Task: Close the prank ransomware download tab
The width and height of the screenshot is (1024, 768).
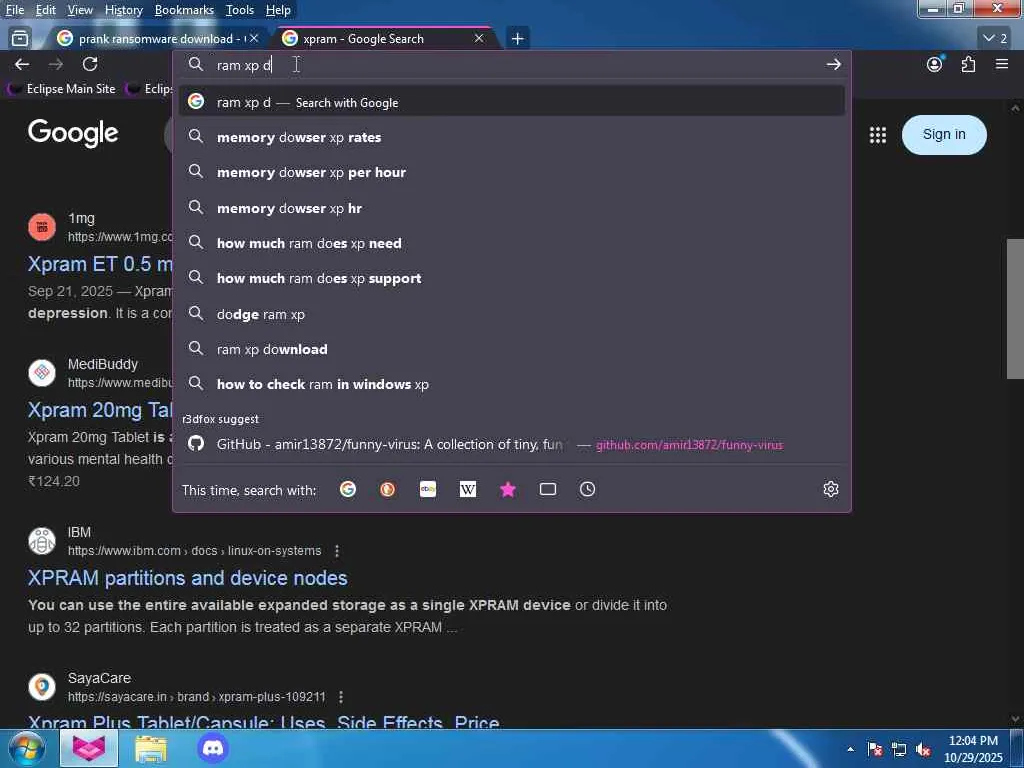Action: click(254, 39)
